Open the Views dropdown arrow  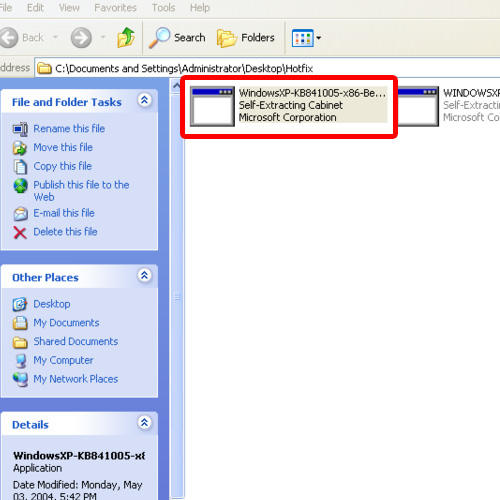coord(319,38)
